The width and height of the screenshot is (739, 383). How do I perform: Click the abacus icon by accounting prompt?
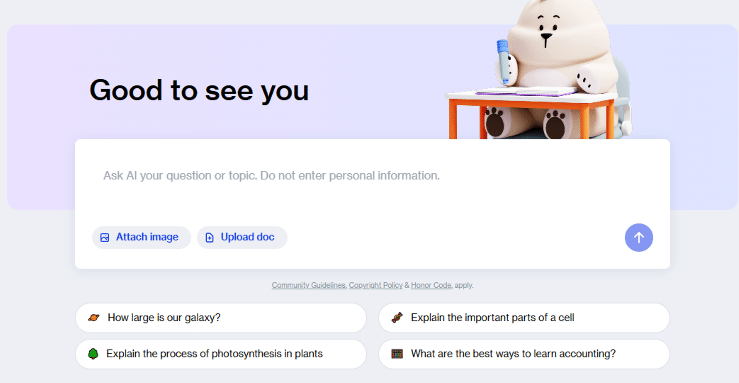pos(397,354)
